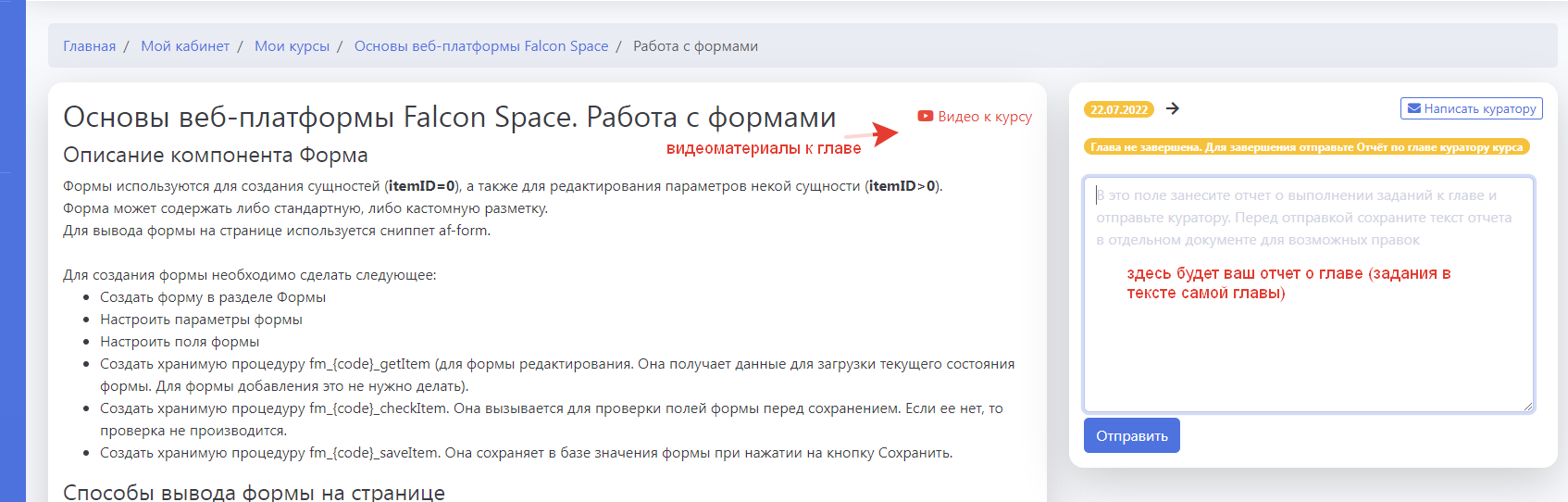Go to Мои курсы breadcrumb
This screenshot has width=1568, height=502.
click(x=292, y=46)
